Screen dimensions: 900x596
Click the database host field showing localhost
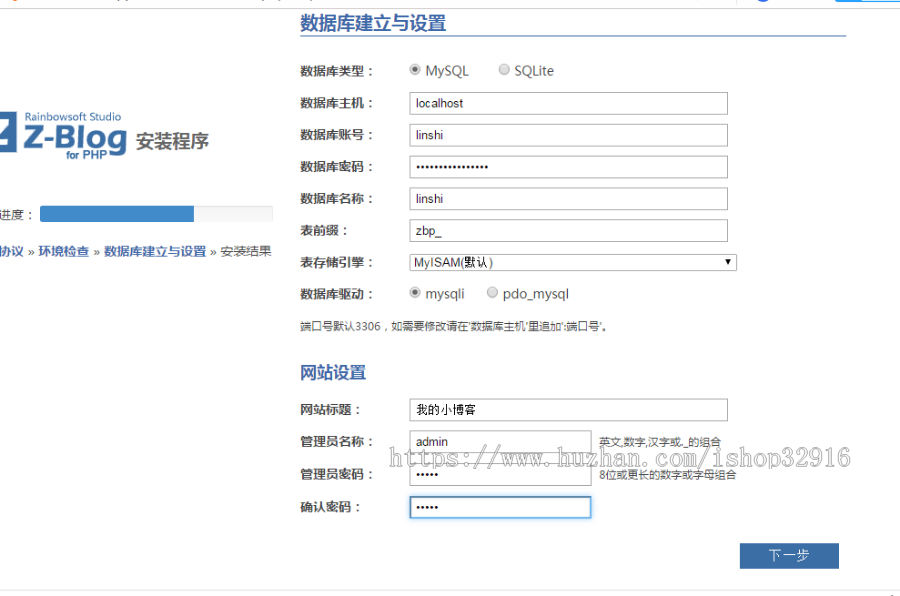coord(567,103)
